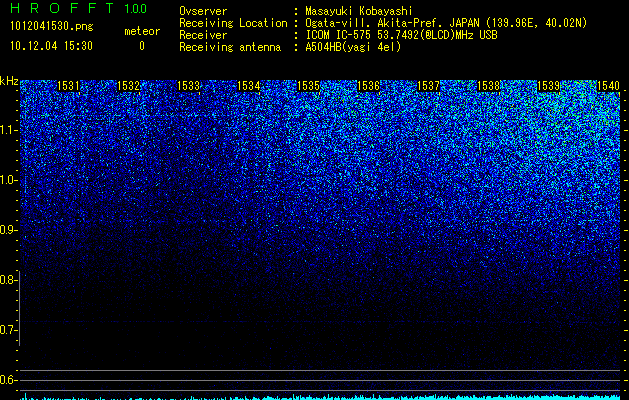Image resolution: width=629 pixels, height=400 pixels.
Task: Click the 0.6 frequency axis label
Action: 8,380
